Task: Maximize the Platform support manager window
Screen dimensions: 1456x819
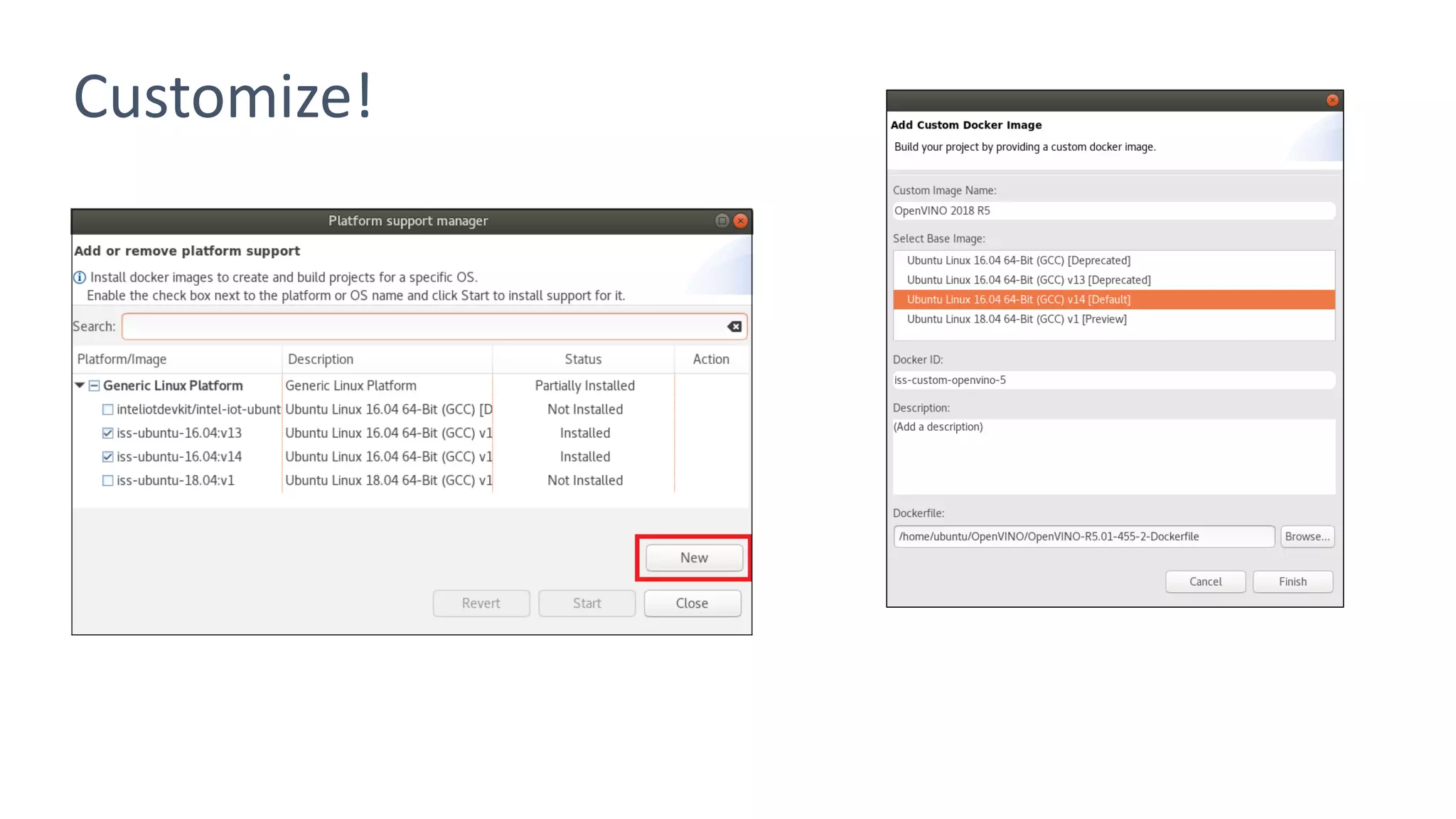Action: [x=722, y=221]
